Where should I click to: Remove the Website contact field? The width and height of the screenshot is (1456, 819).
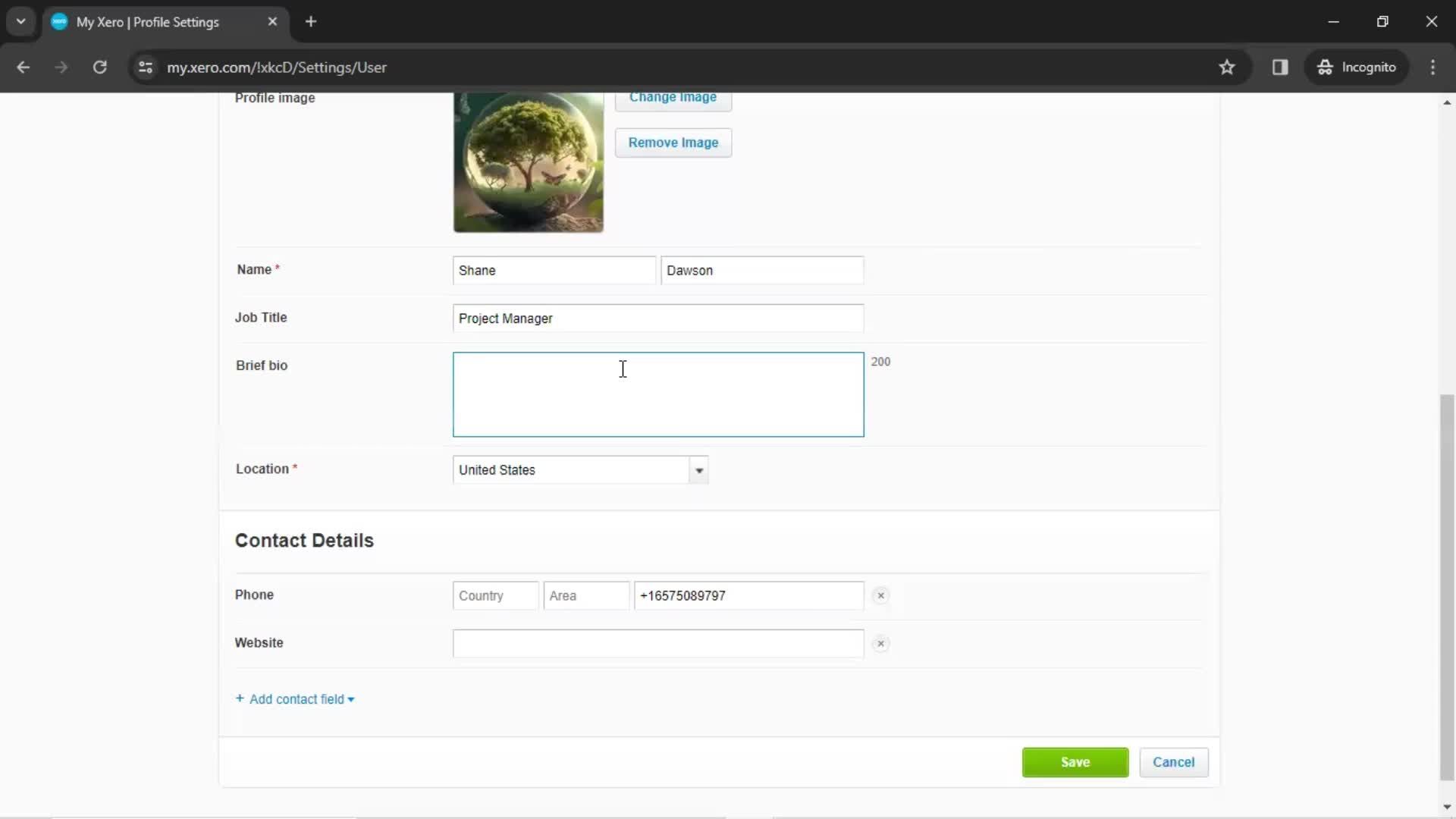880,644
